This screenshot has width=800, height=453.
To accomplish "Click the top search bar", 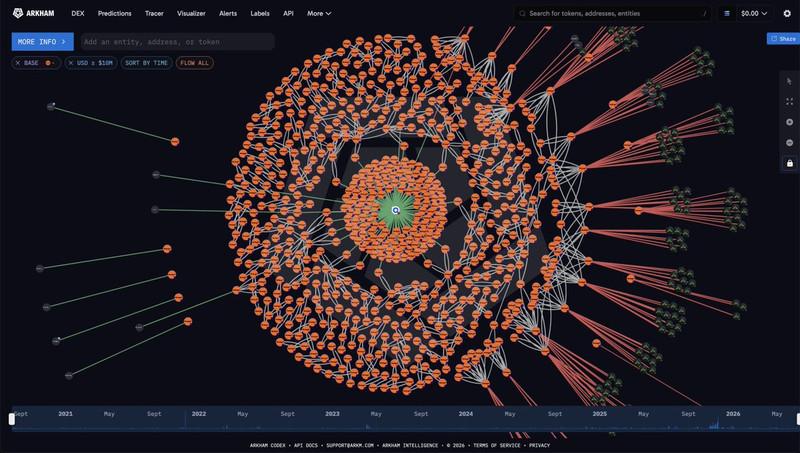I will click(x=612, y=13).
